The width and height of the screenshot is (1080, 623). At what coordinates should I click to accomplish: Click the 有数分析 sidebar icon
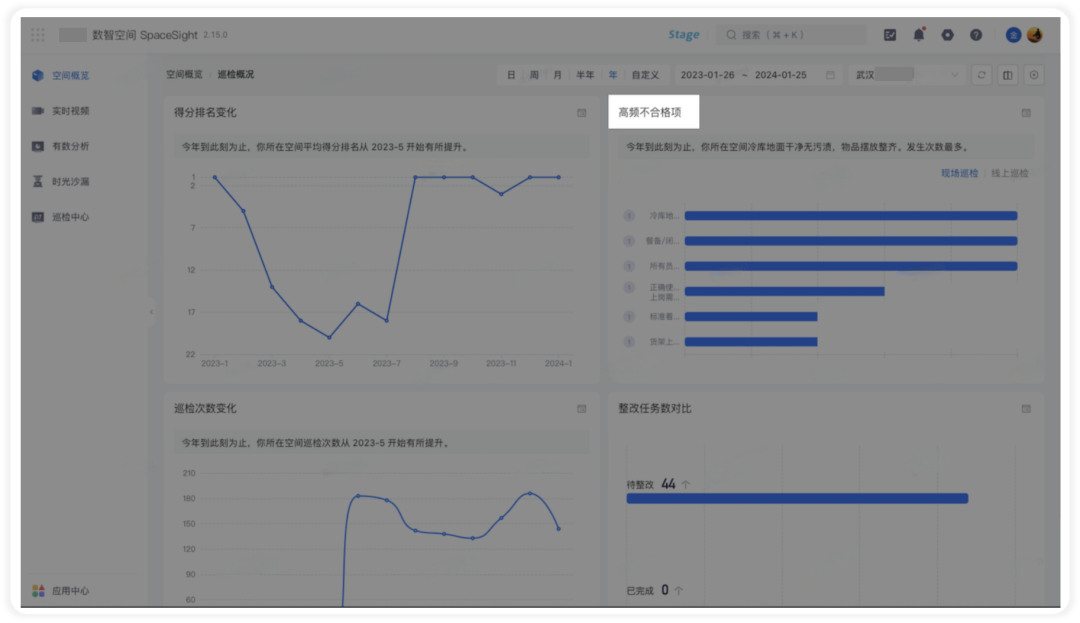tap(38, 146)
